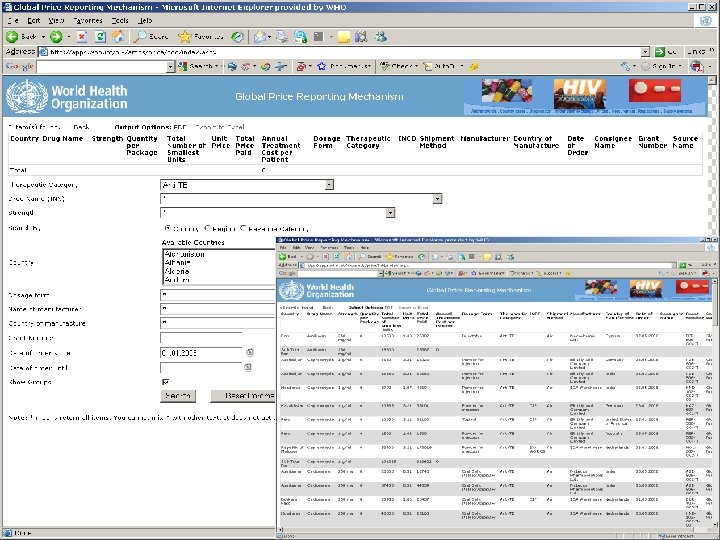This screenshot has height=540, width=720.
Task: Expand the Strength dropdown arrow
Action: [390, 213]
